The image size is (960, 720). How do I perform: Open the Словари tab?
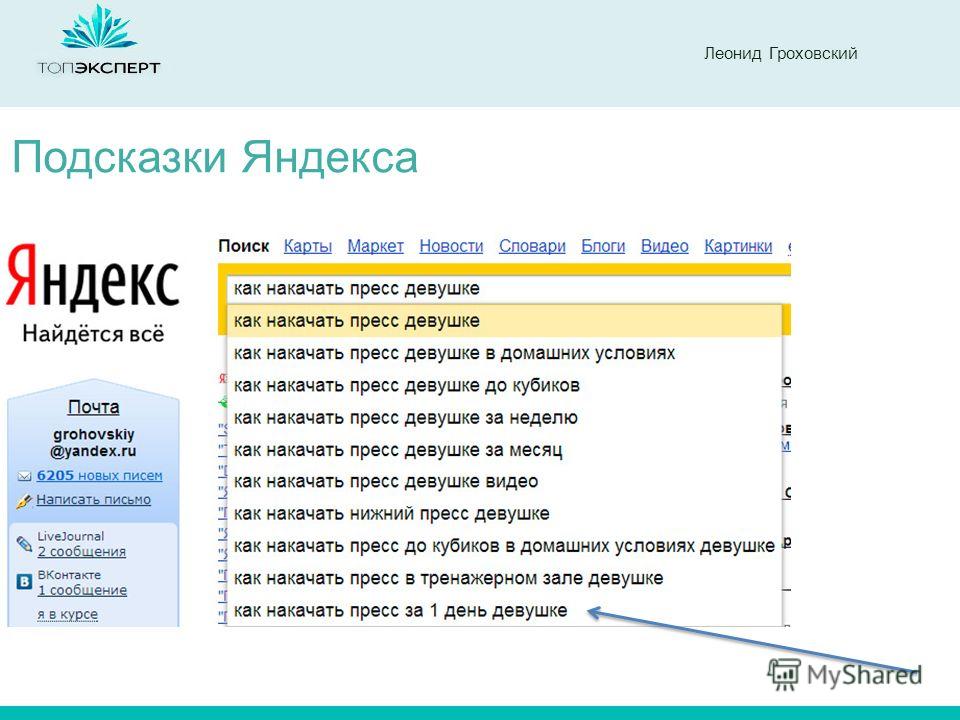(532, 246)
